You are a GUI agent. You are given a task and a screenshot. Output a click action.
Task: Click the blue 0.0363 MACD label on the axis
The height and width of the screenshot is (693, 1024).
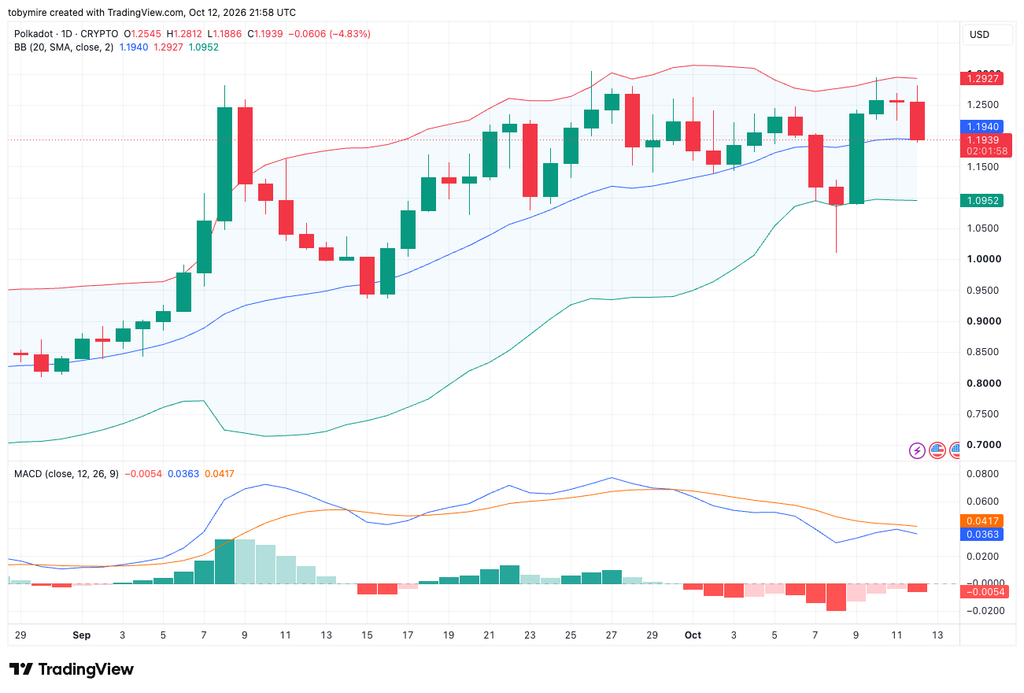982,534
